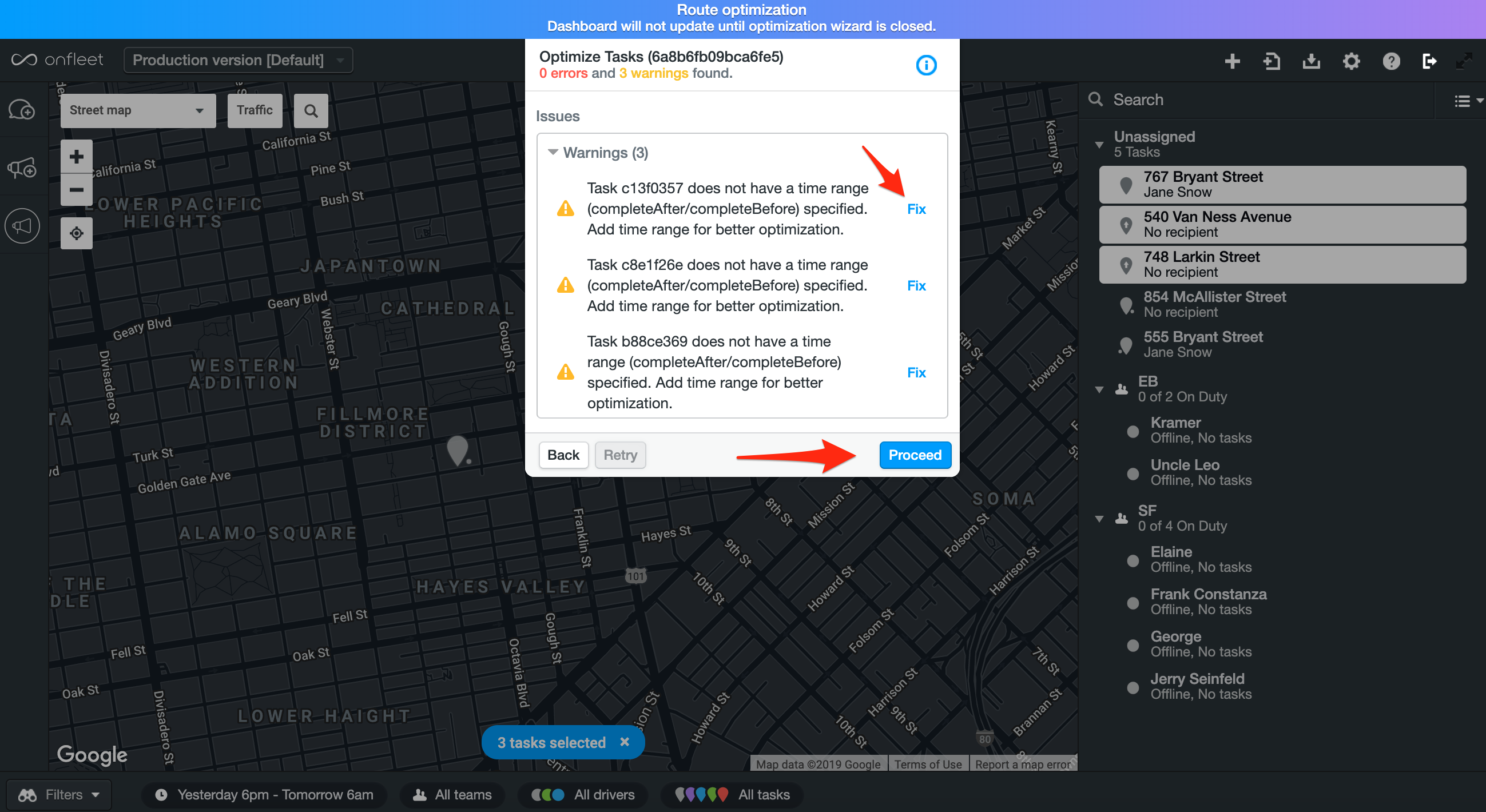1486x812 pixels.
Task: Click the export download icon
Action: 1311,61
